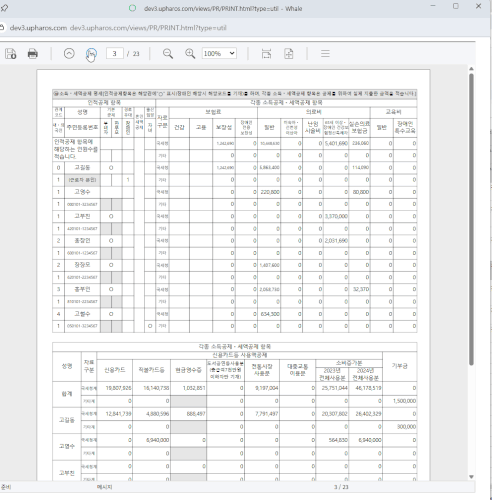Viewport: 492px width, 500px height.
Task: Click the 인적공제 항목 header
Action: click(x=104, y=102)
